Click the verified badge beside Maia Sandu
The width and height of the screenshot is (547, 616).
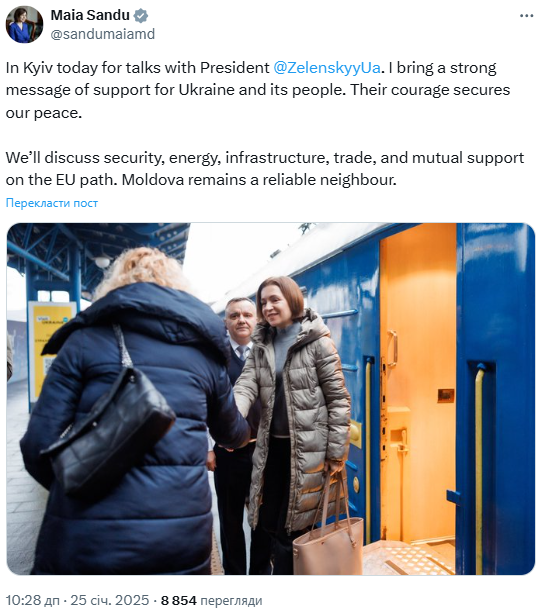pyautogui.click(x=141, y=16)
